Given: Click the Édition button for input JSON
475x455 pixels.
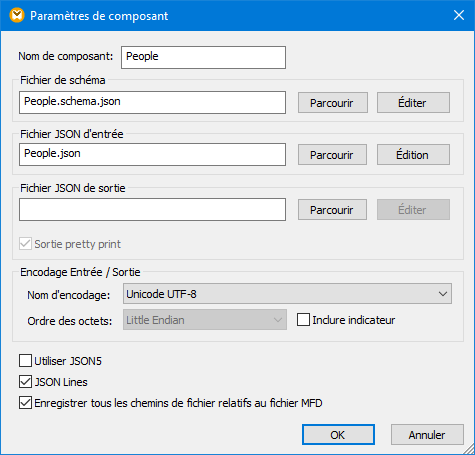Looking at the screenshot, I should click(413, 155).
